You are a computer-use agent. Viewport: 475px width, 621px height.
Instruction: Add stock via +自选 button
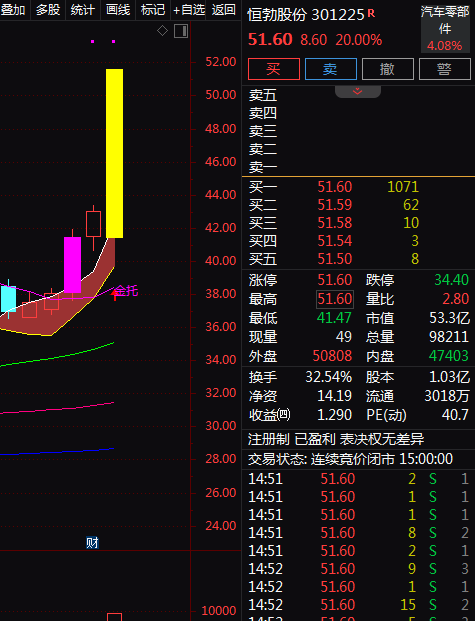[189, 10]
